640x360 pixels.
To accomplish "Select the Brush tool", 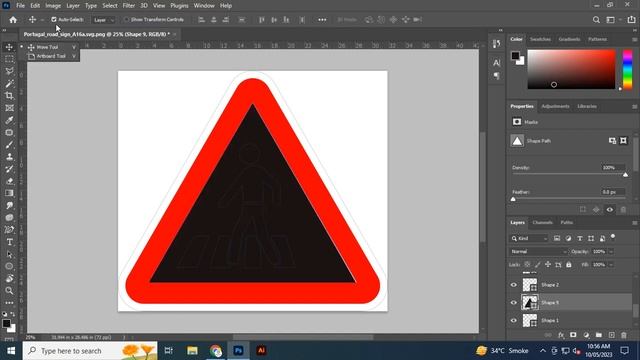I will (9, 144).
